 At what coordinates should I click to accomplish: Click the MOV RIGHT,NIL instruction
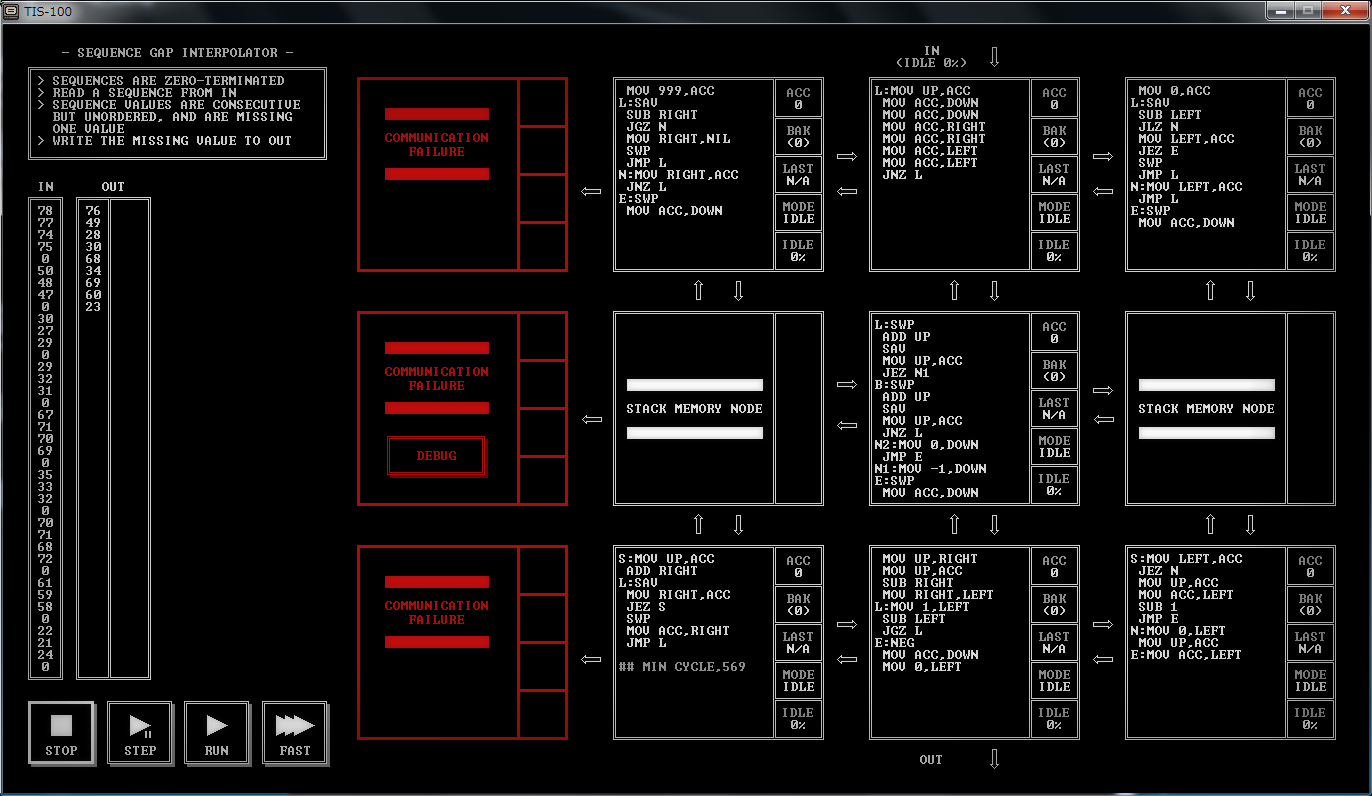[x=678, y=139]
